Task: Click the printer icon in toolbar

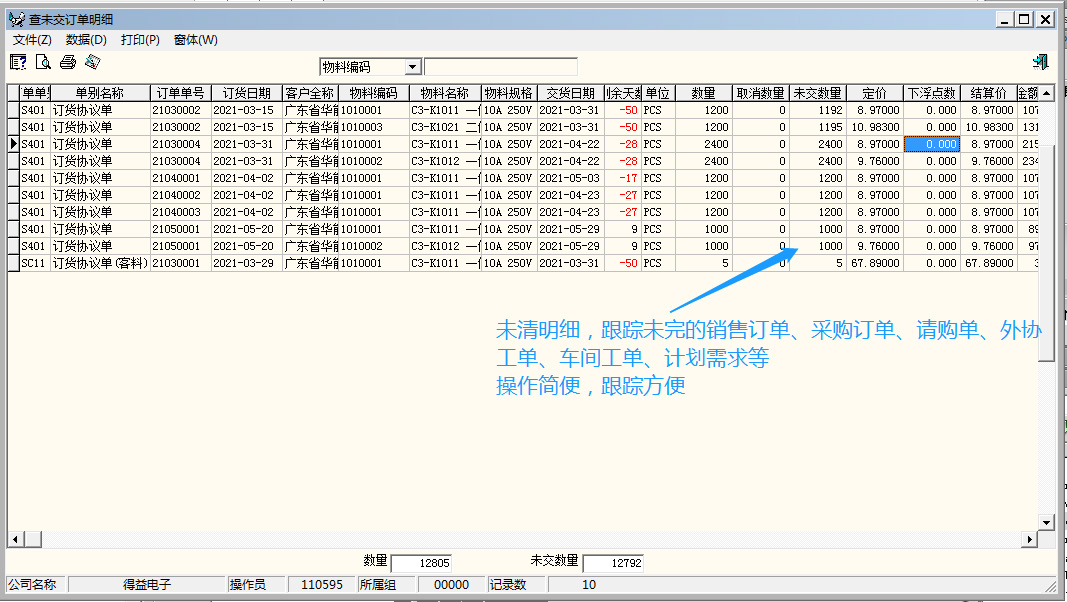Action: tap(68, 63)
